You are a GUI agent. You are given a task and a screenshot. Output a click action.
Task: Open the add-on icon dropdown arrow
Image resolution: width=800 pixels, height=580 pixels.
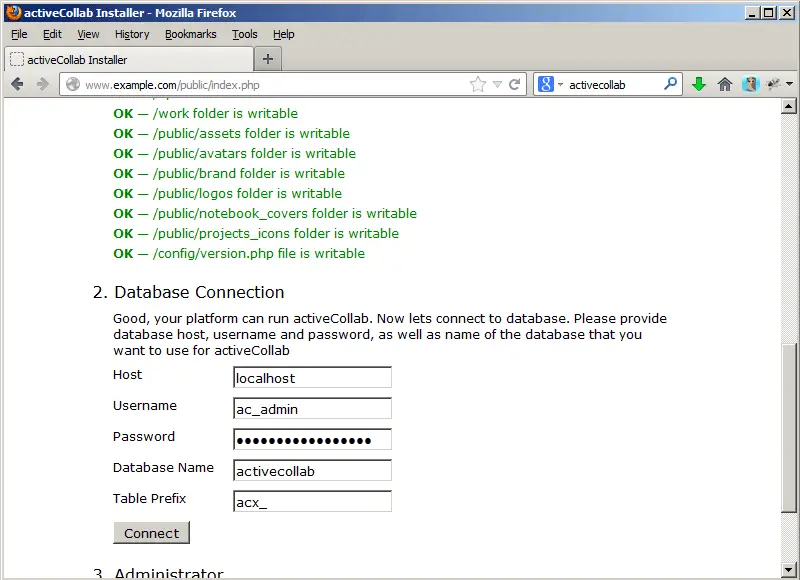pyautogui.click(x=789, y=84)
